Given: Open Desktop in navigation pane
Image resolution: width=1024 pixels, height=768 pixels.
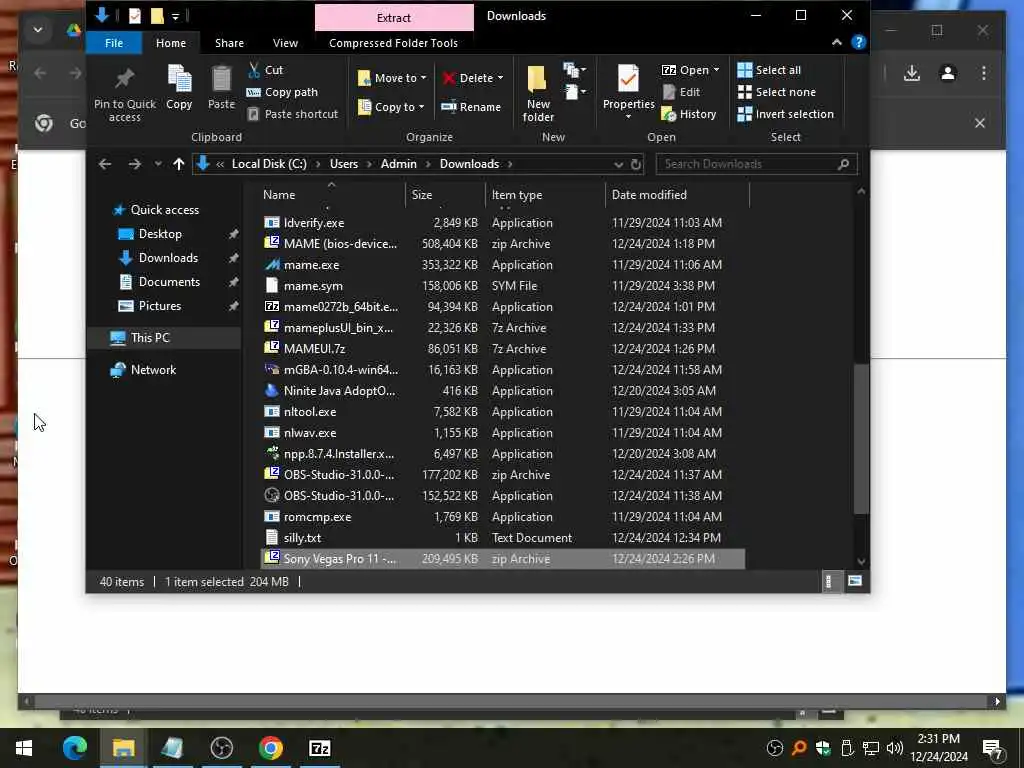Looking at the screenshot, I should [160, 234].
